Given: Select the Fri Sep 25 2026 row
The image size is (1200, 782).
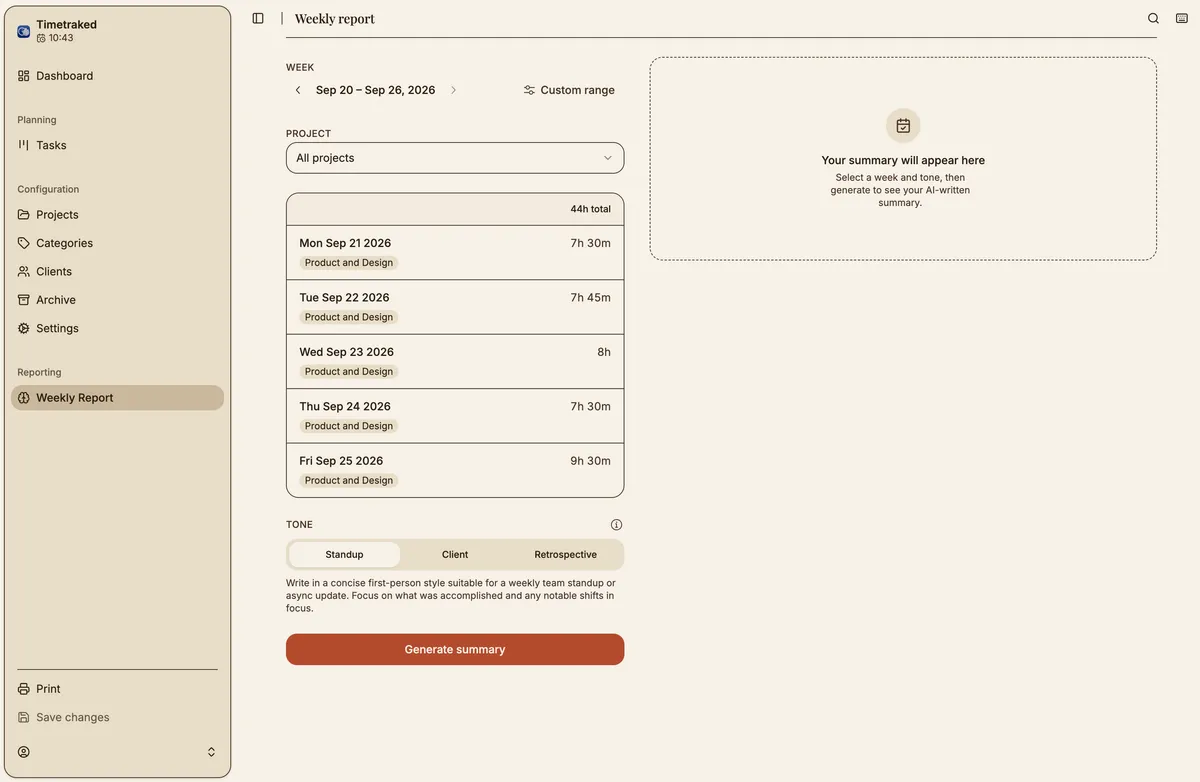Looking at the screenshot, I should coord(455,470).
